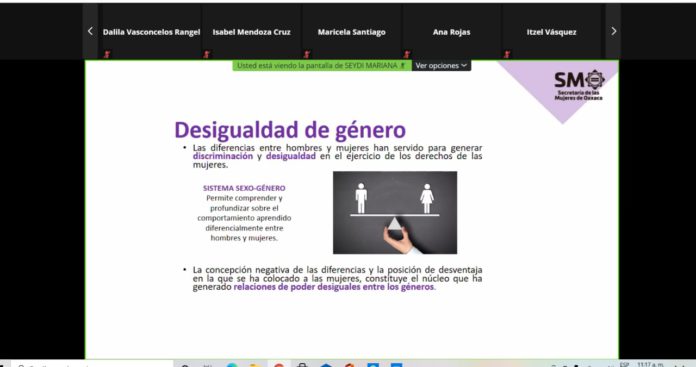Click the SISTEMA SEXO-GÉNERO heading
Screen dimensions: 696x367
click(244, 188)
